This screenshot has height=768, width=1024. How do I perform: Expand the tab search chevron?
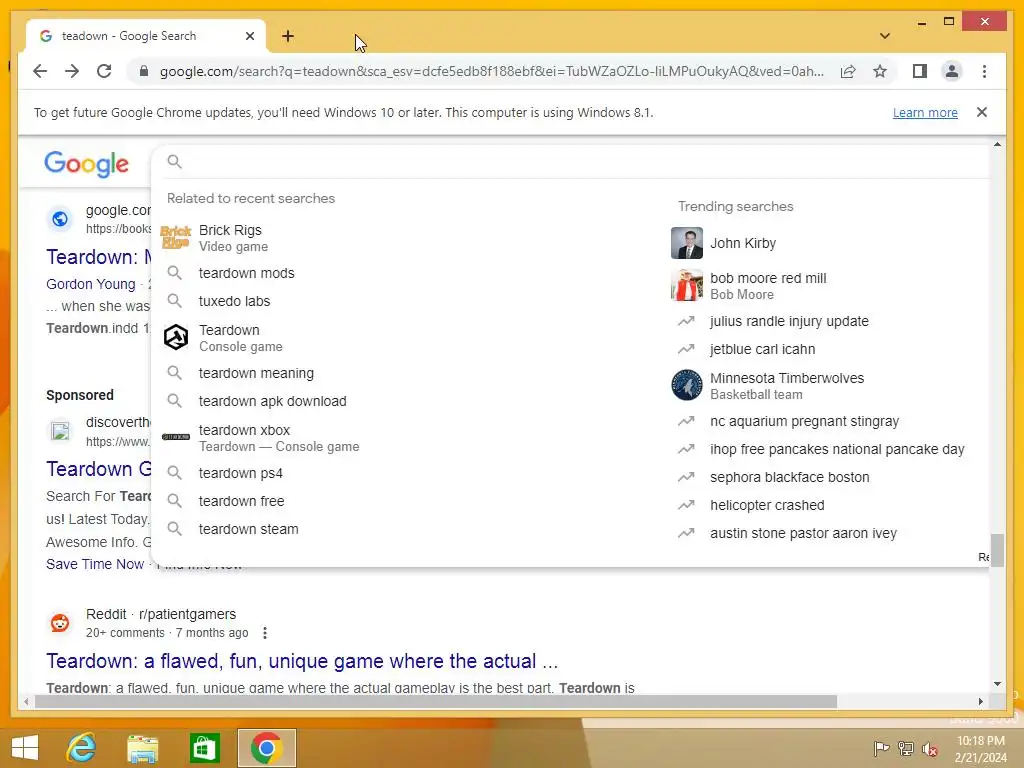tap(884, 36)
